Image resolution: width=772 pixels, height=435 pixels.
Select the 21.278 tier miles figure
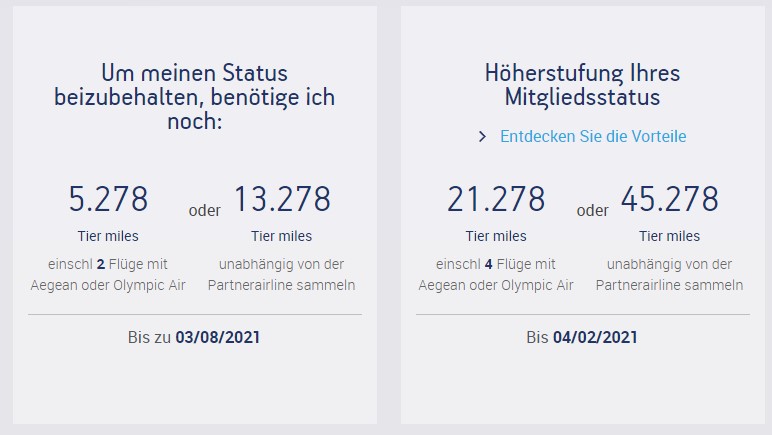pyautogui.click(x=496, y=199)
